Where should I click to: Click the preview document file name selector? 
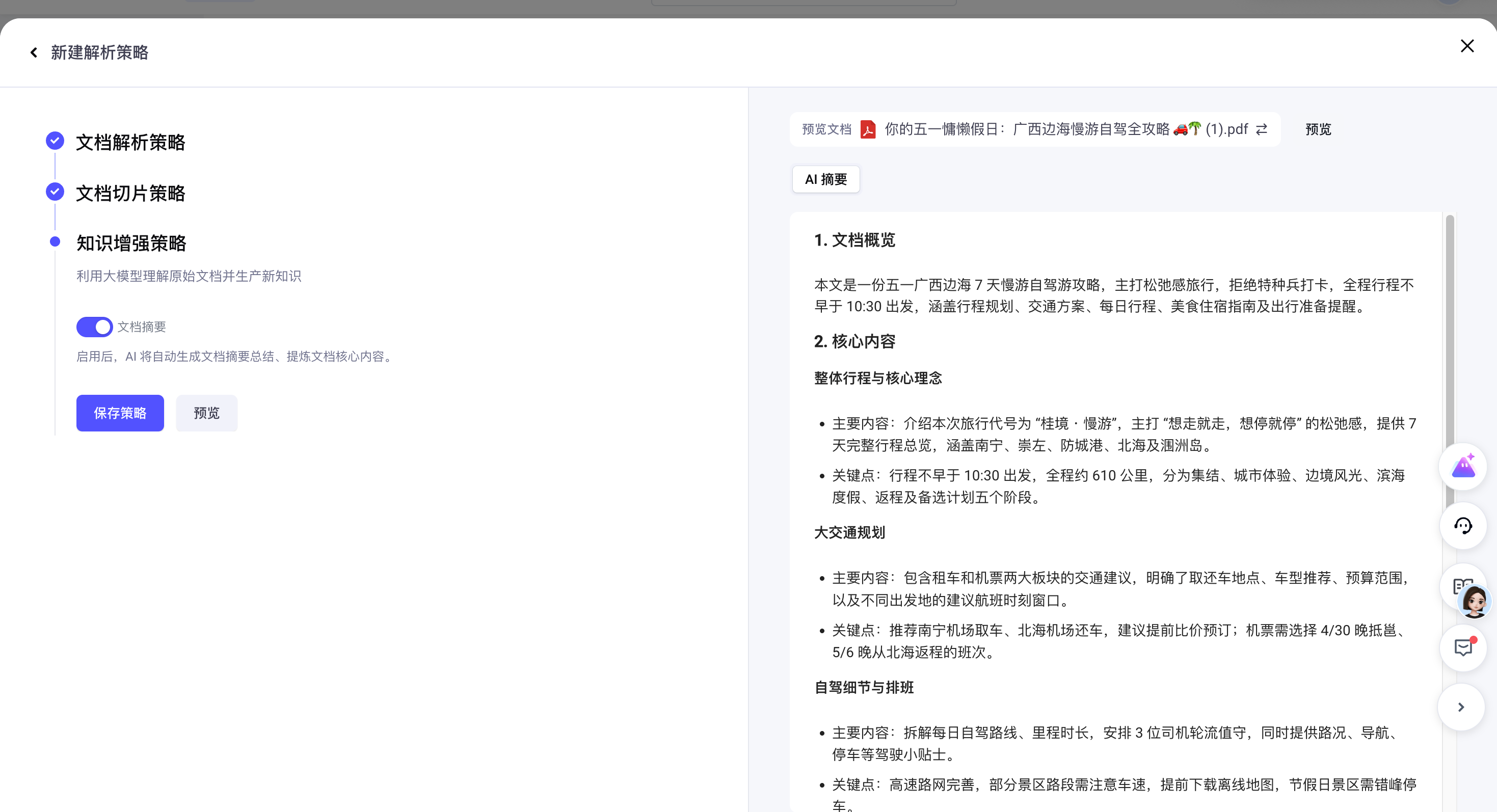click(1035, 129)
